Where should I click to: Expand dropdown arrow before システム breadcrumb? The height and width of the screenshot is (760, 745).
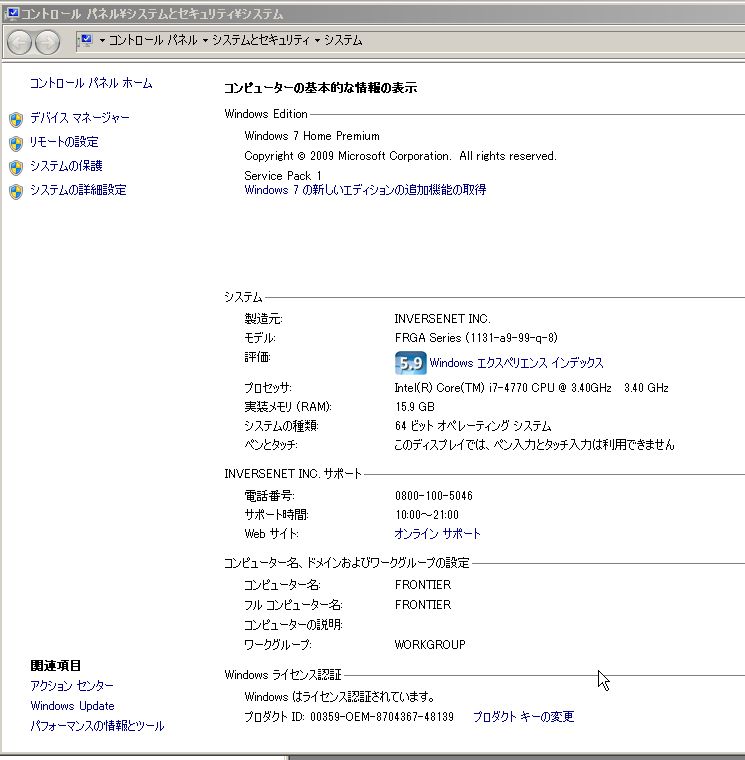pyautogui.click(x=317, y=40)
